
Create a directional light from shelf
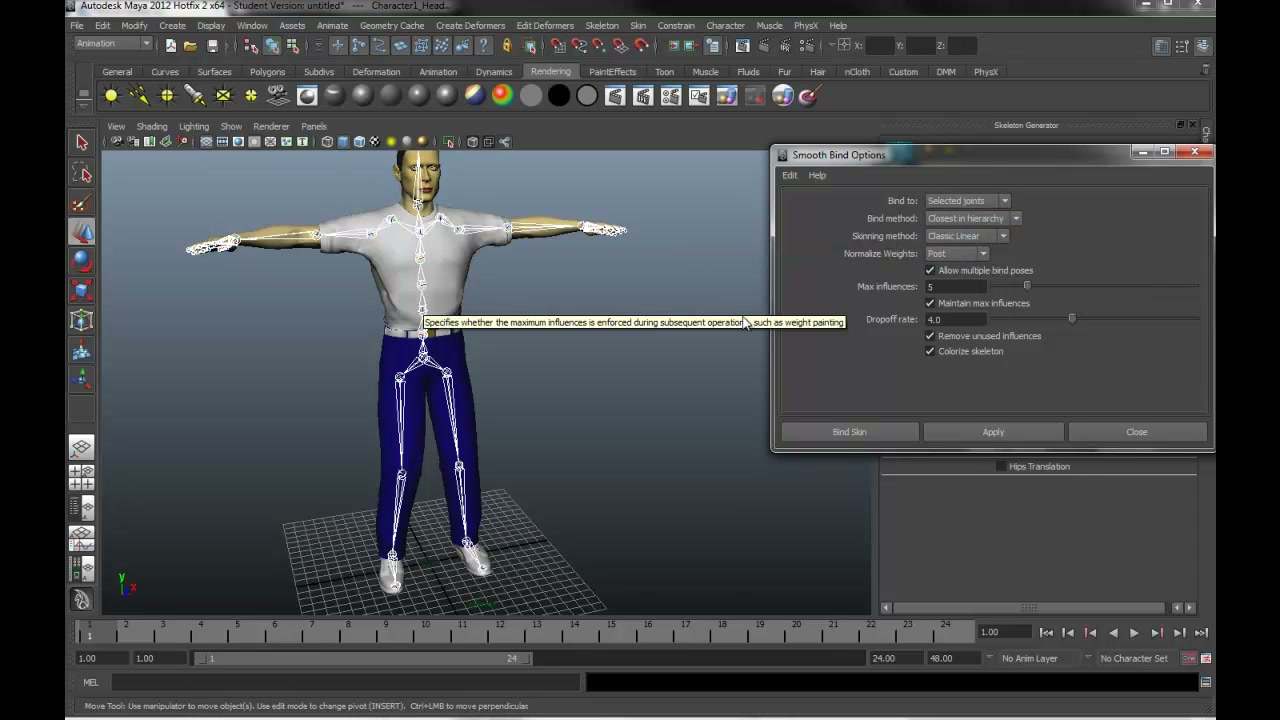click(x=139, y=96)
